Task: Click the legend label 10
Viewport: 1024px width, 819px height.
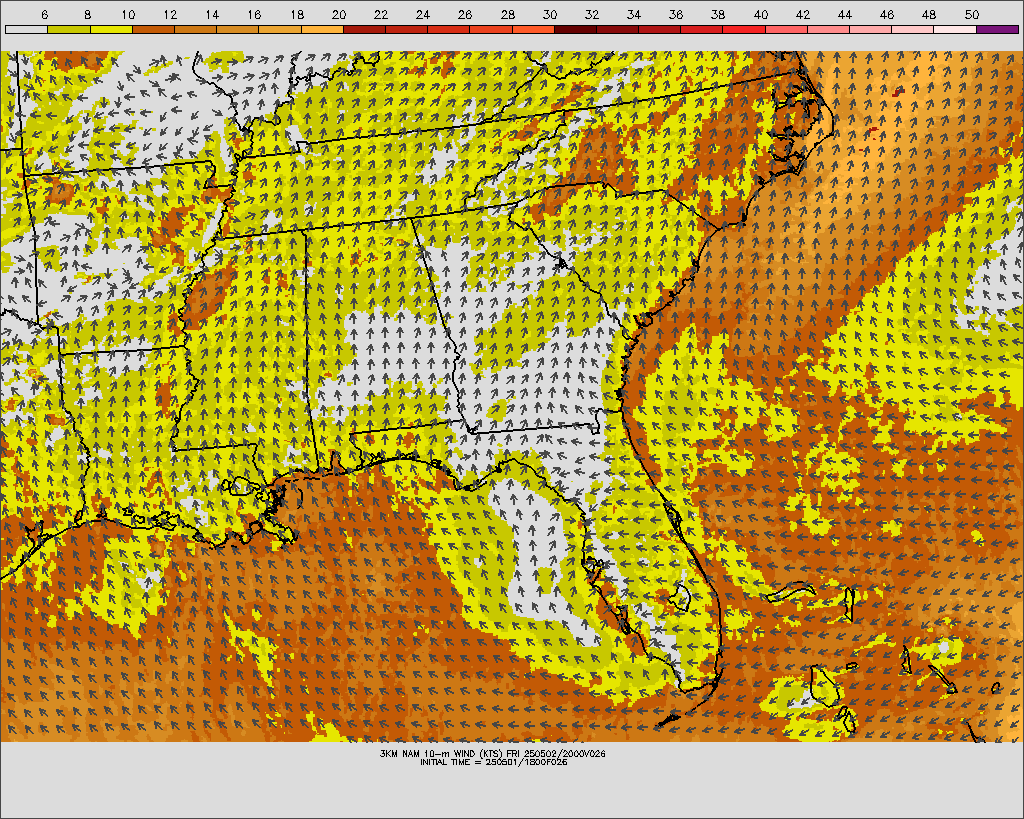Action: (x=128, y=14)
